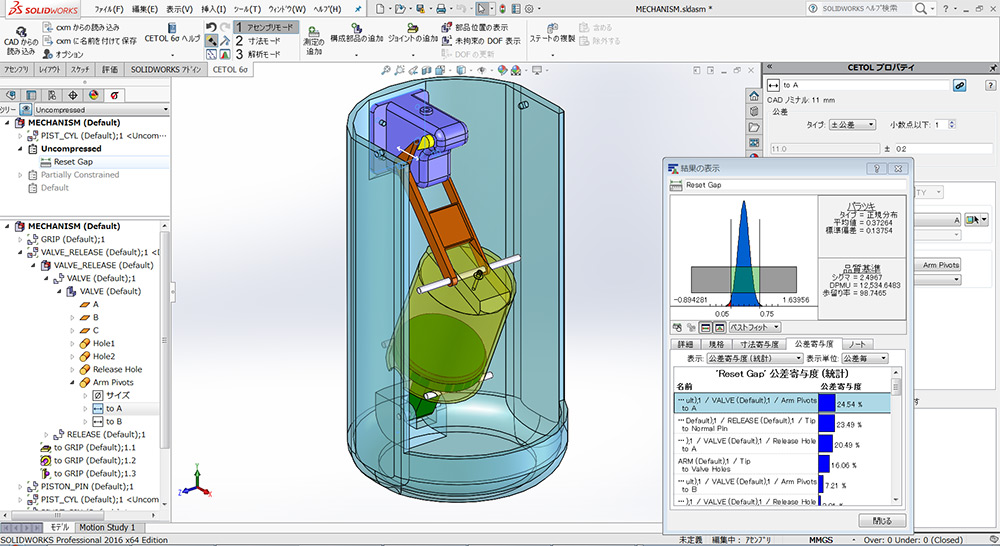Expand the GRIP (Default);1 tree node
Image resolution: width=1000 pixels, height=546 pixels.
[20, 239]
